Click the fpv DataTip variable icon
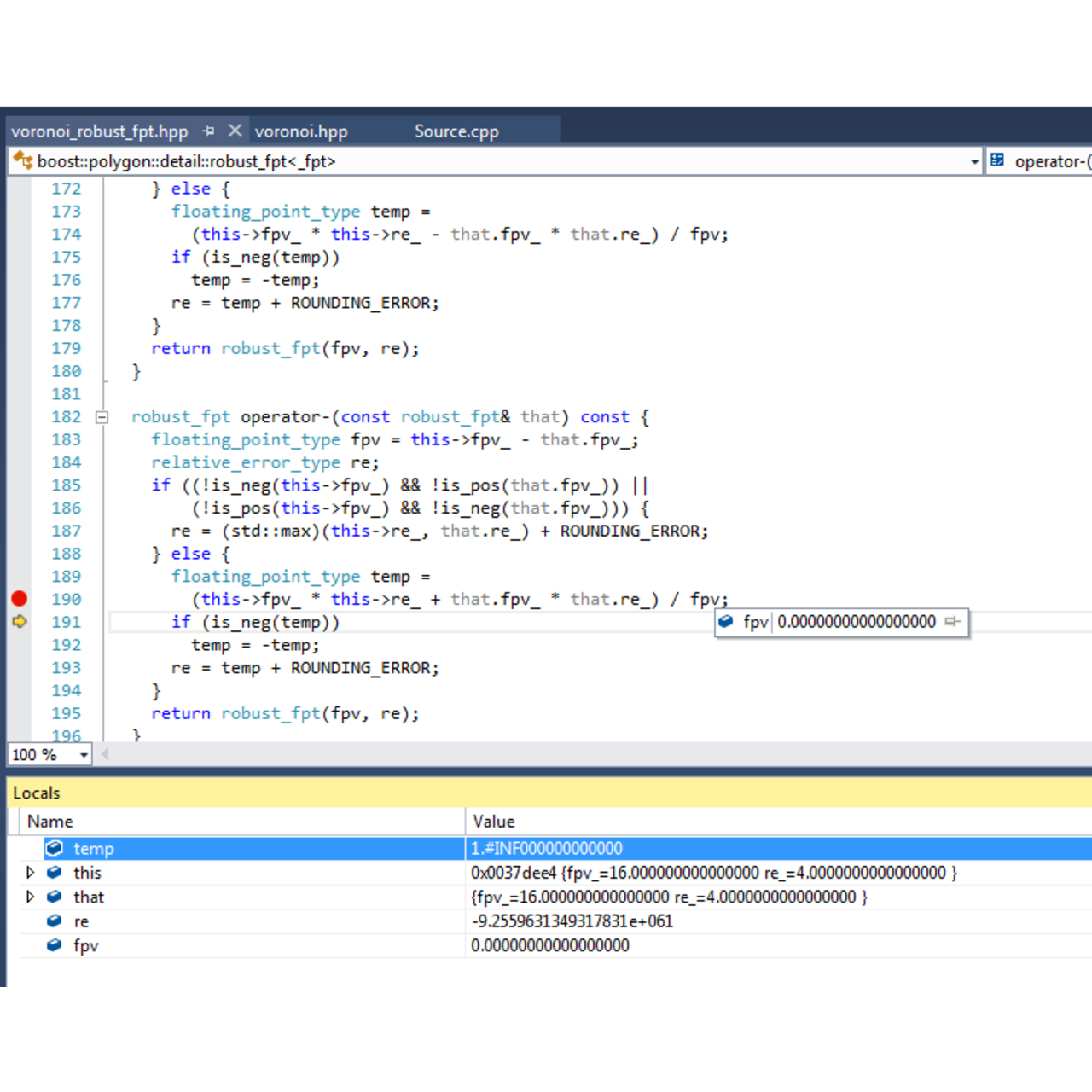The width and height of the screenshot is (1092, 1092). click(x=726, y=622)
